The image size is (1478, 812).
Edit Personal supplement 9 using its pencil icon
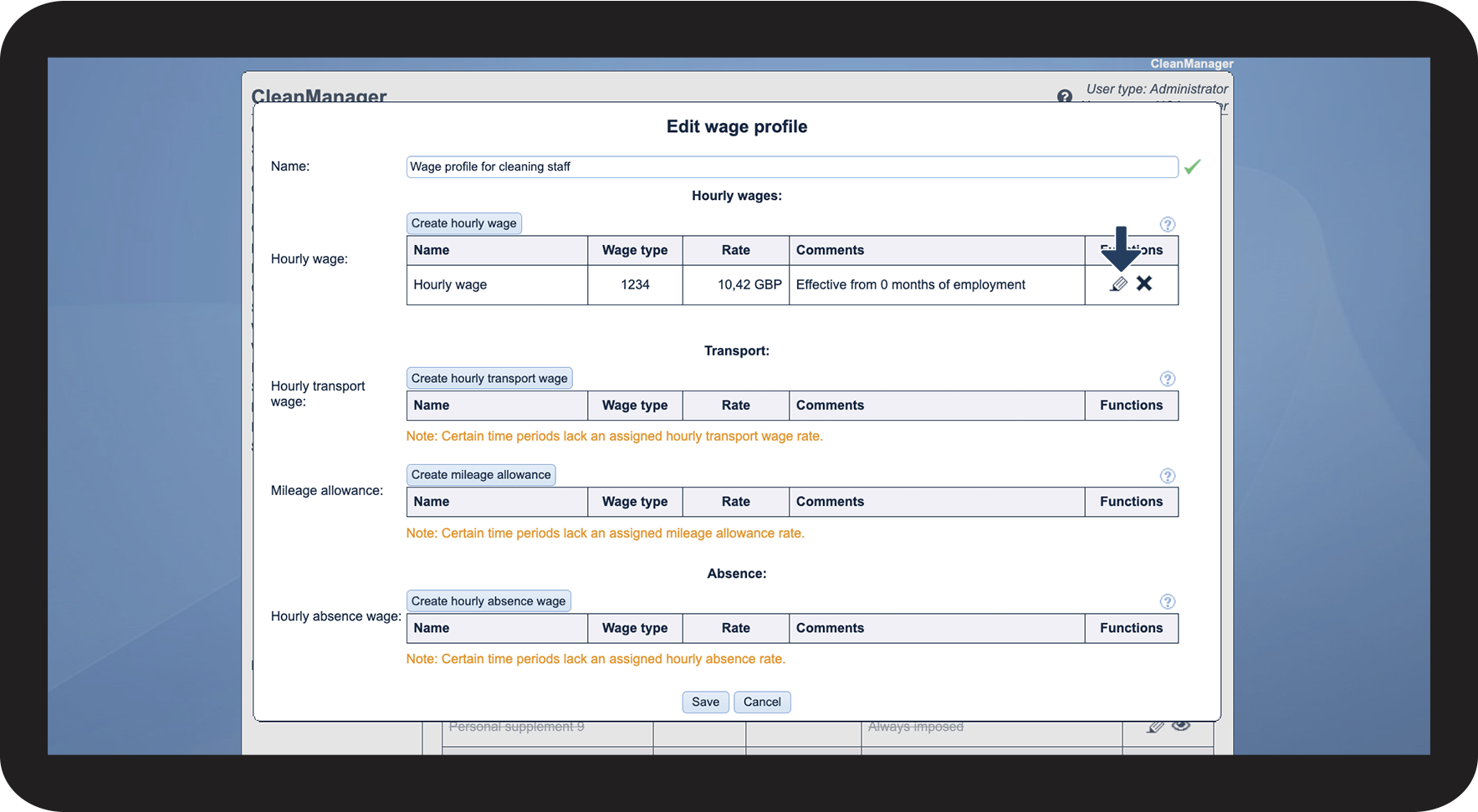[1155, 727]
